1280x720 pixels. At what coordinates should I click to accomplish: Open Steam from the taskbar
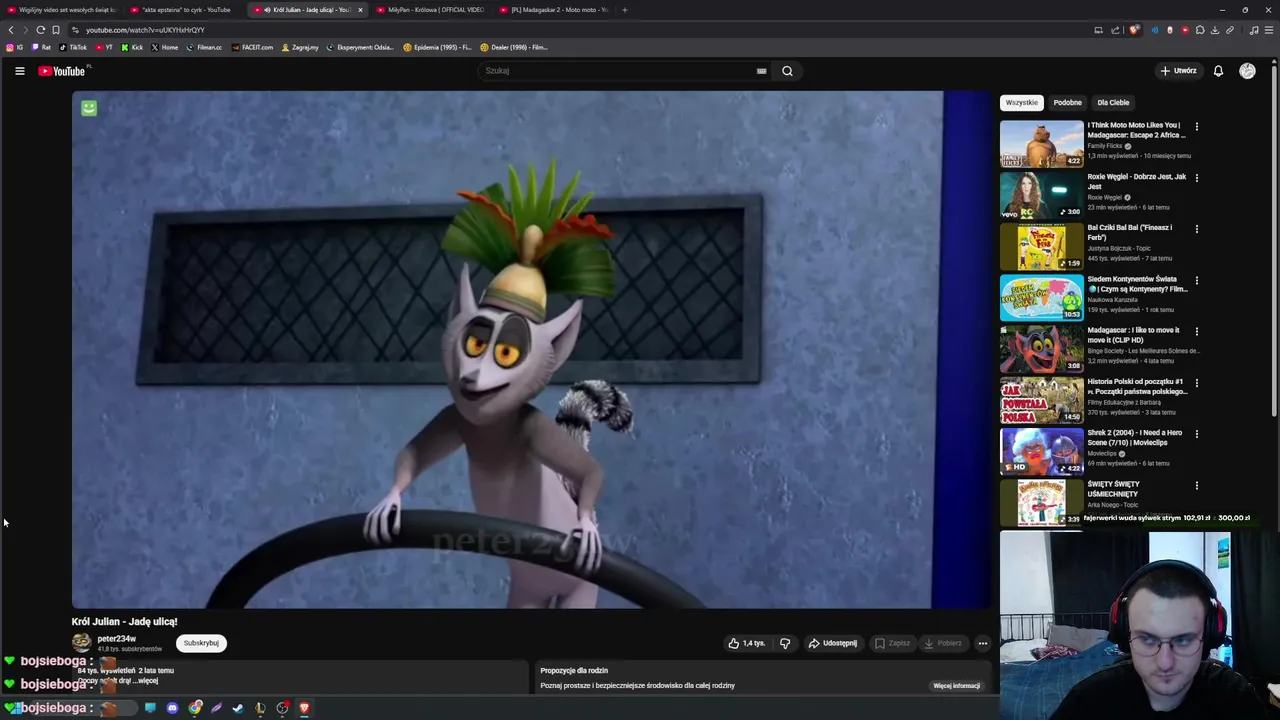pos(238,708)
